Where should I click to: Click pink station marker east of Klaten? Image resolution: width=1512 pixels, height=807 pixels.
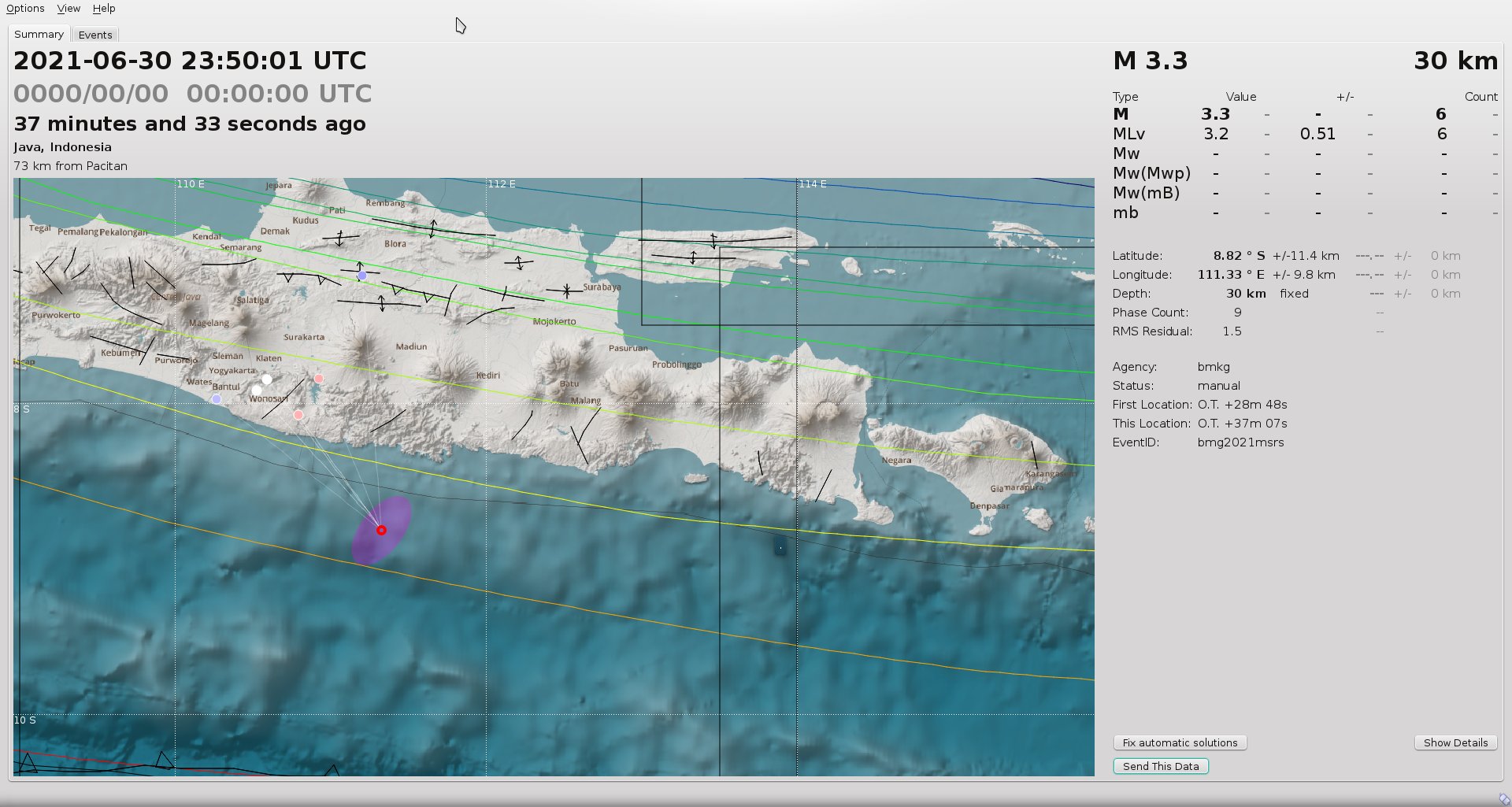[x=319, y=379]
